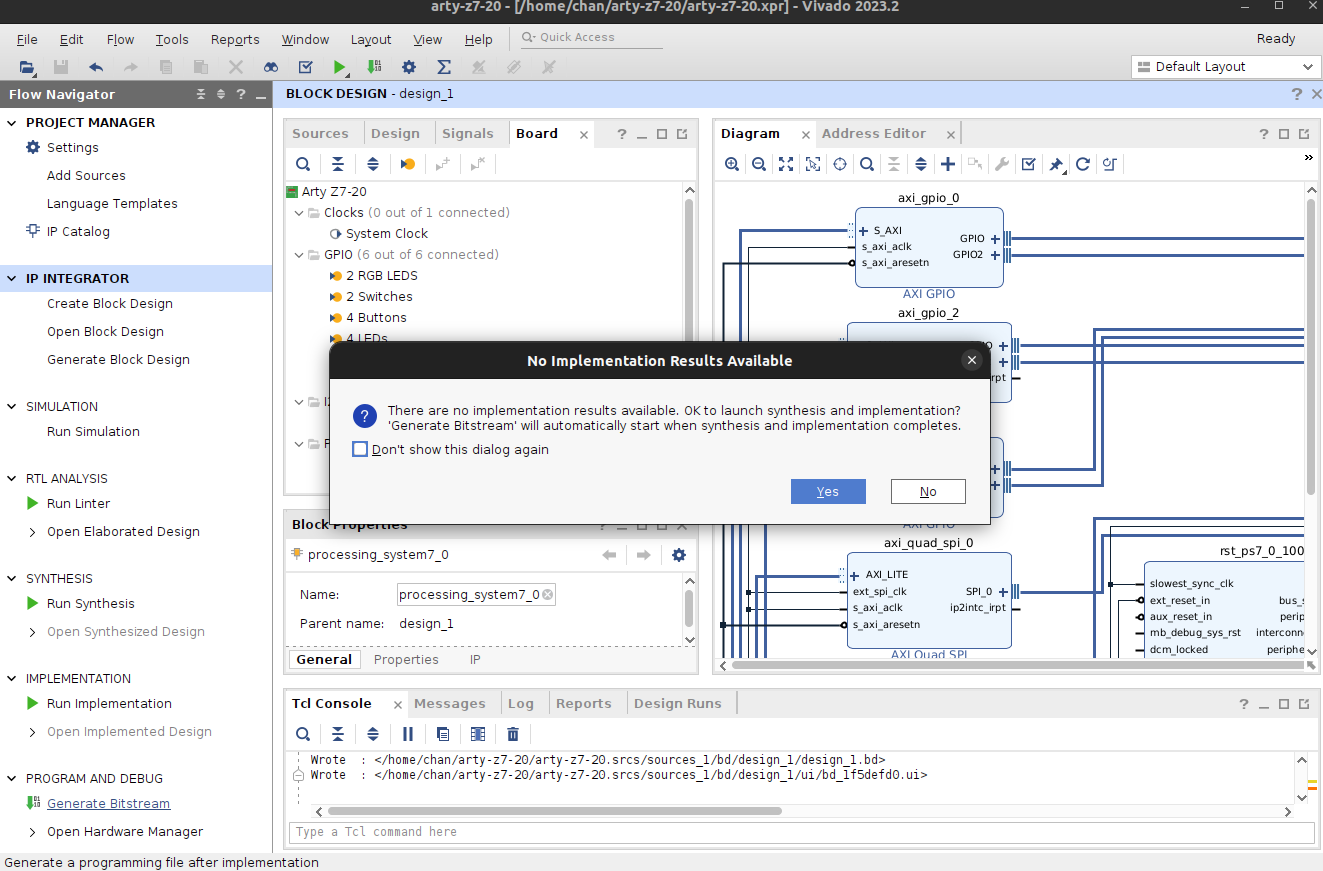Viewport: 1323px width, 871px height.
Task: Collapse the SIMULATION section
Action: [x=13, y=407]
